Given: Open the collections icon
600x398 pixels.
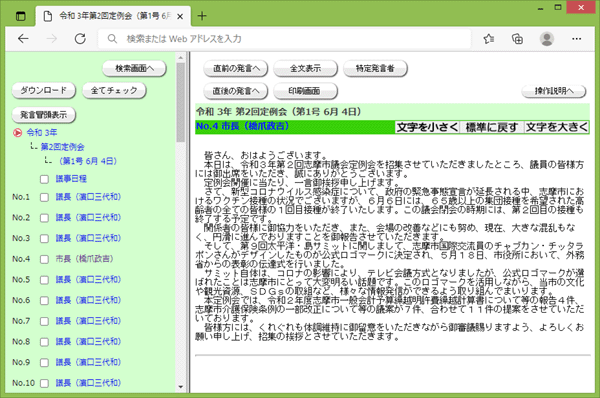Looking at the screenshot, I should 517,39.
